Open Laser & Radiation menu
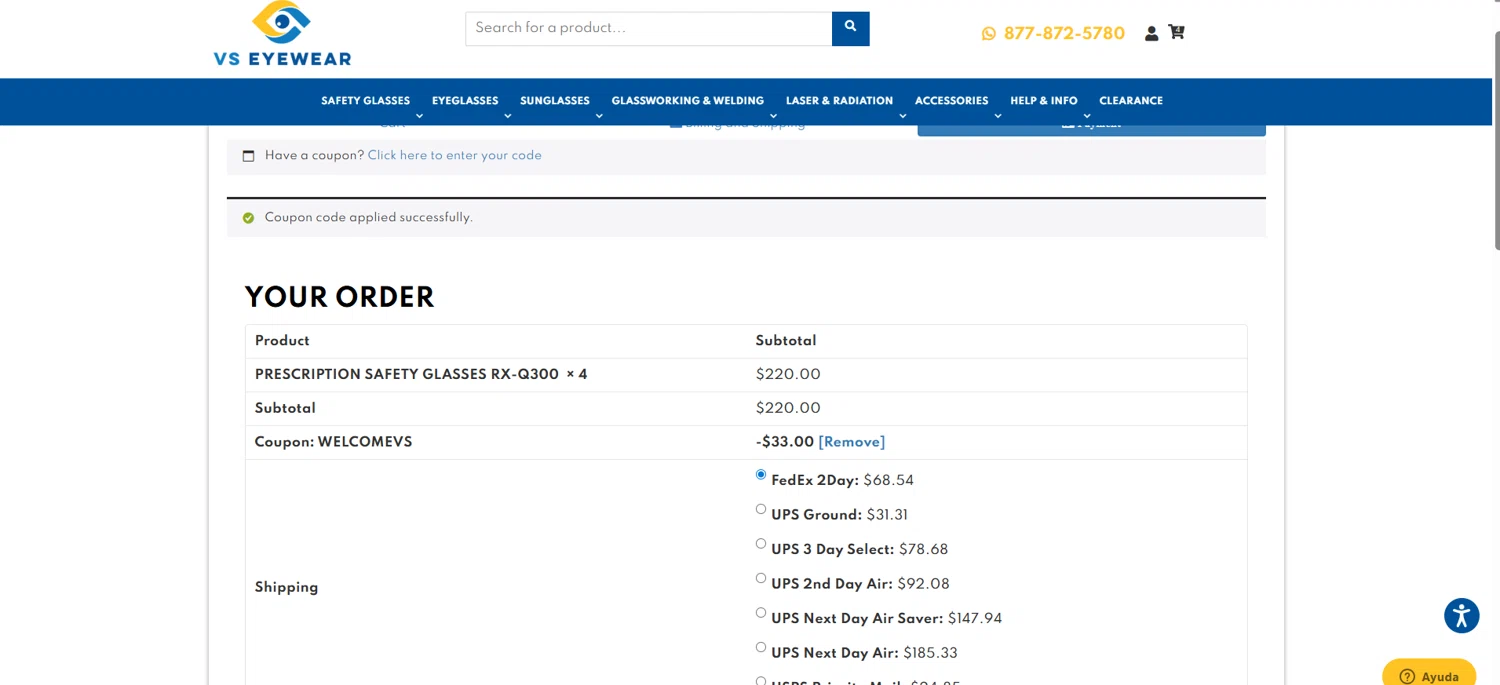1500x685 pixels. pyautogui.click(x=839, y=101)
